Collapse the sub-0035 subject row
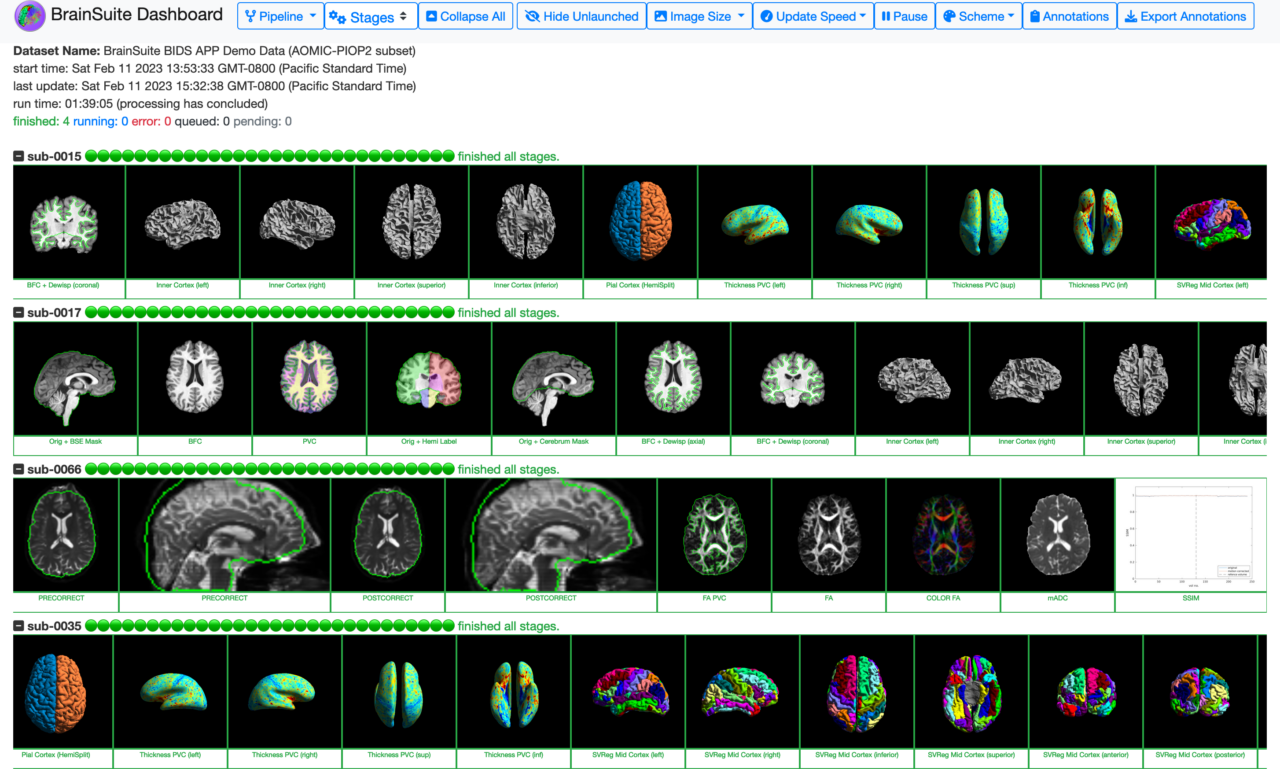Viewport: 1280px width, 769px height. click(x=19, y=626)
